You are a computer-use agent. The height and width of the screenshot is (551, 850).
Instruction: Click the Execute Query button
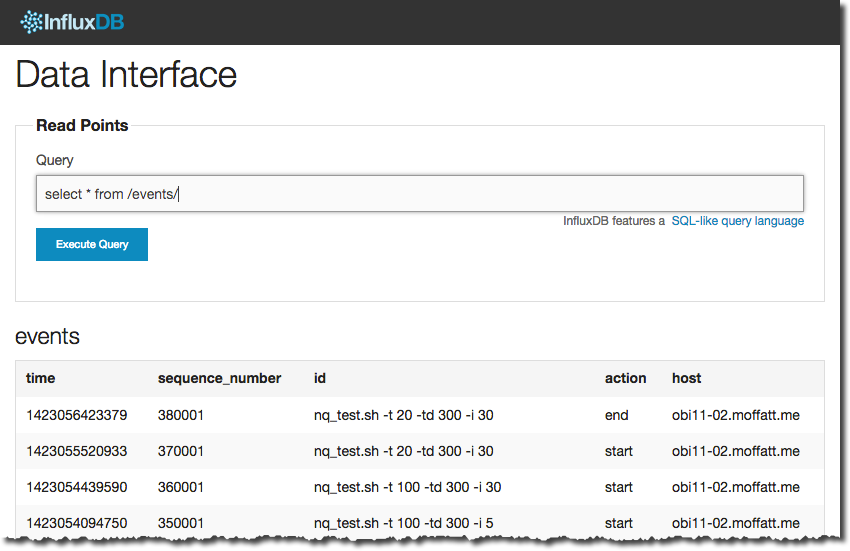(92, 245)
